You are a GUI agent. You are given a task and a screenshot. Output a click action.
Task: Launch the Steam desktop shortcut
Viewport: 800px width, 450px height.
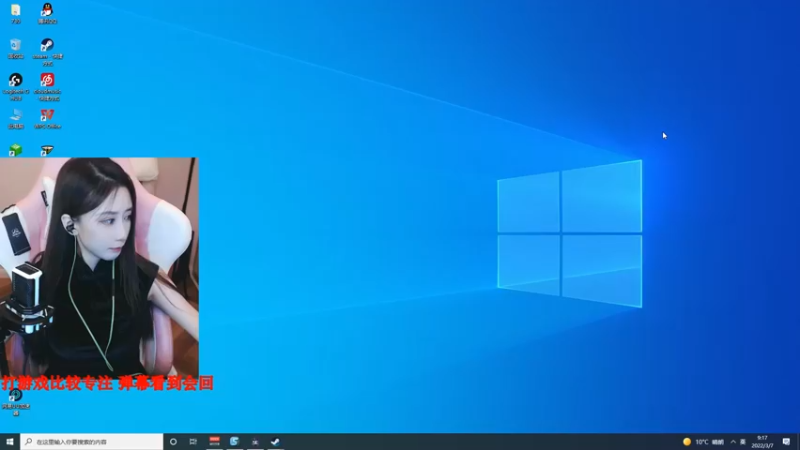[x=47, y=52]
